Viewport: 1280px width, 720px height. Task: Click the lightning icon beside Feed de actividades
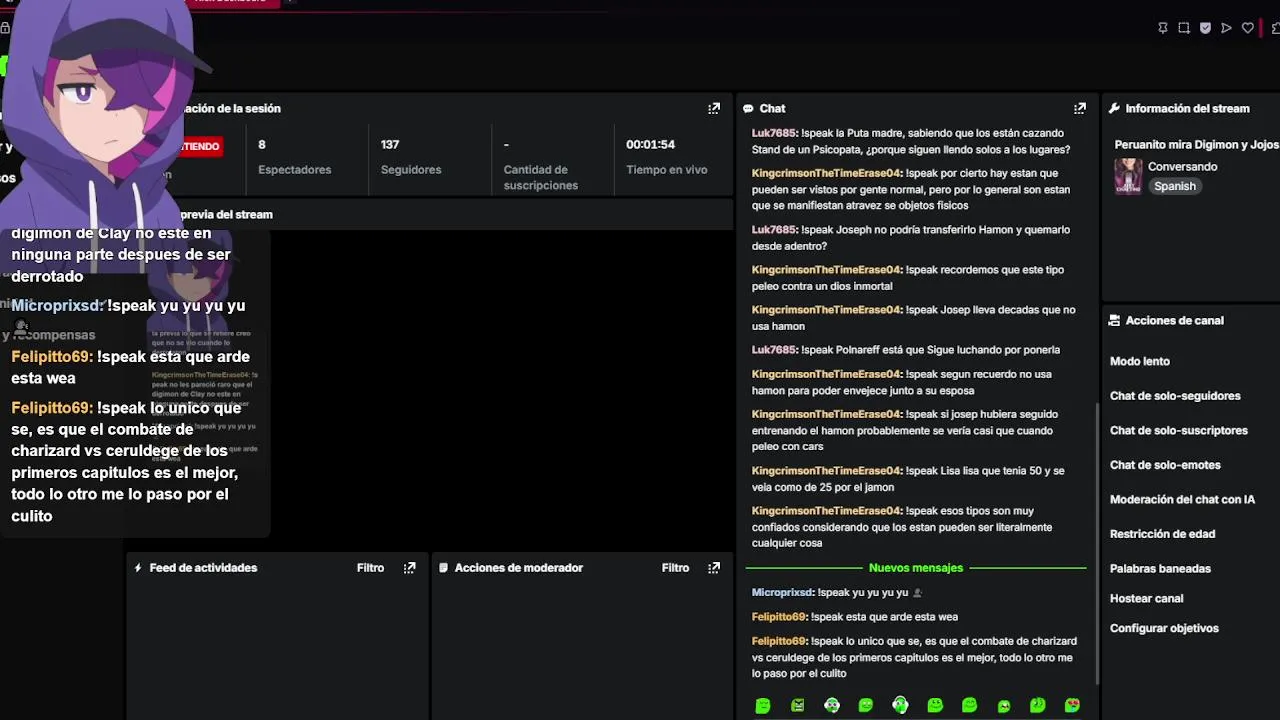coord(138,568)
